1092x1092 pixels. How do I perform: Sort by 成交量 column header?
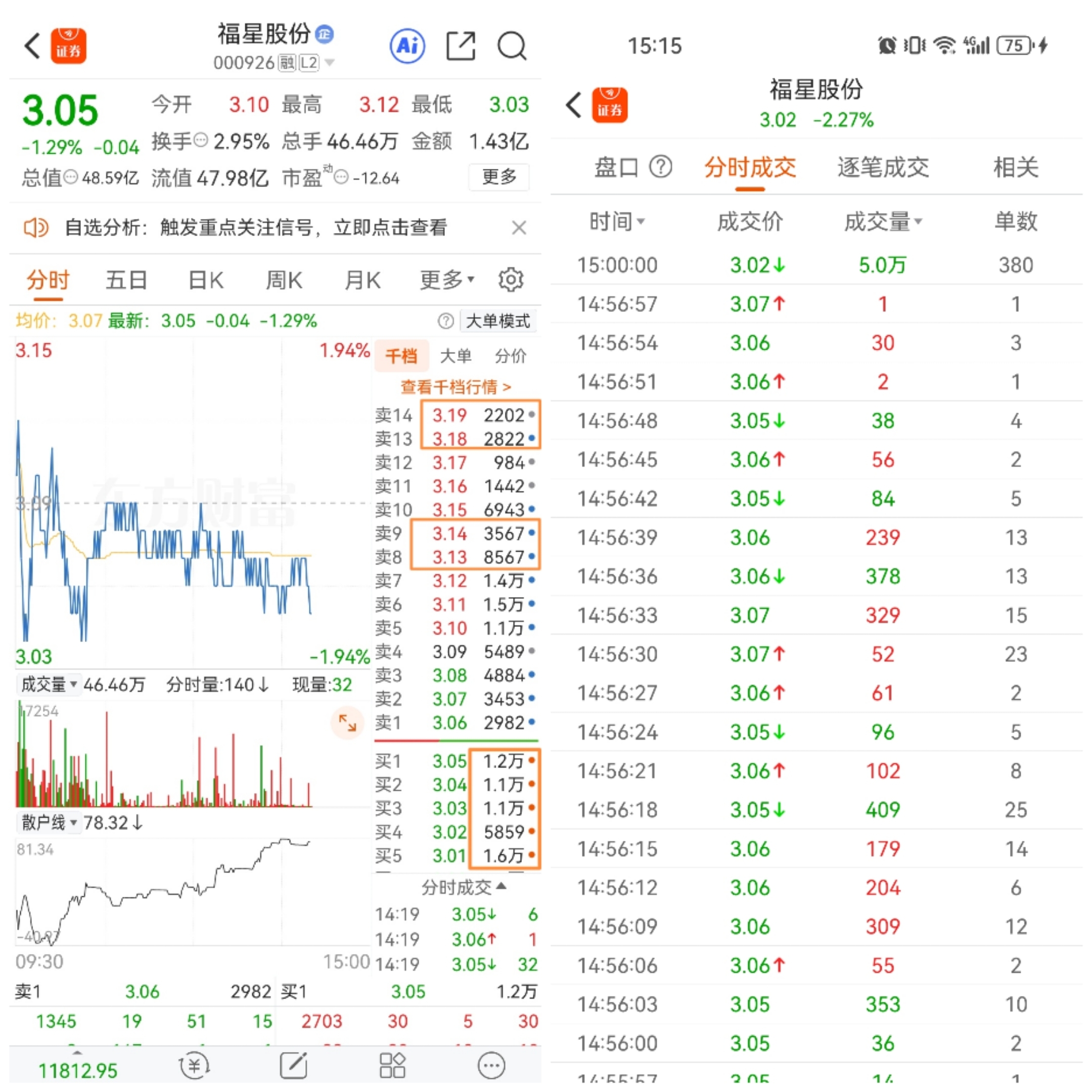pos(883,221)
